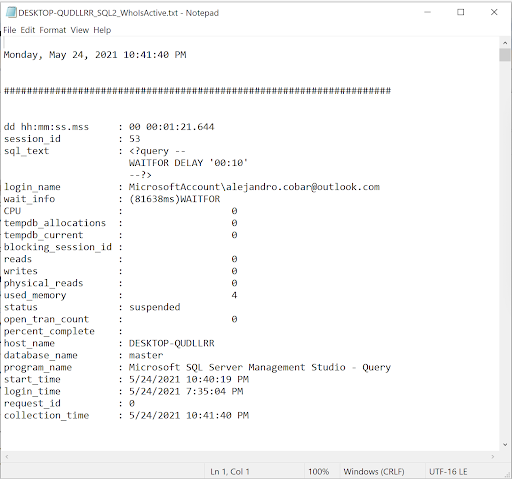Click the vertical scrollbar thumb
This screenshot has height=479, width=512.
pos(505,55)
